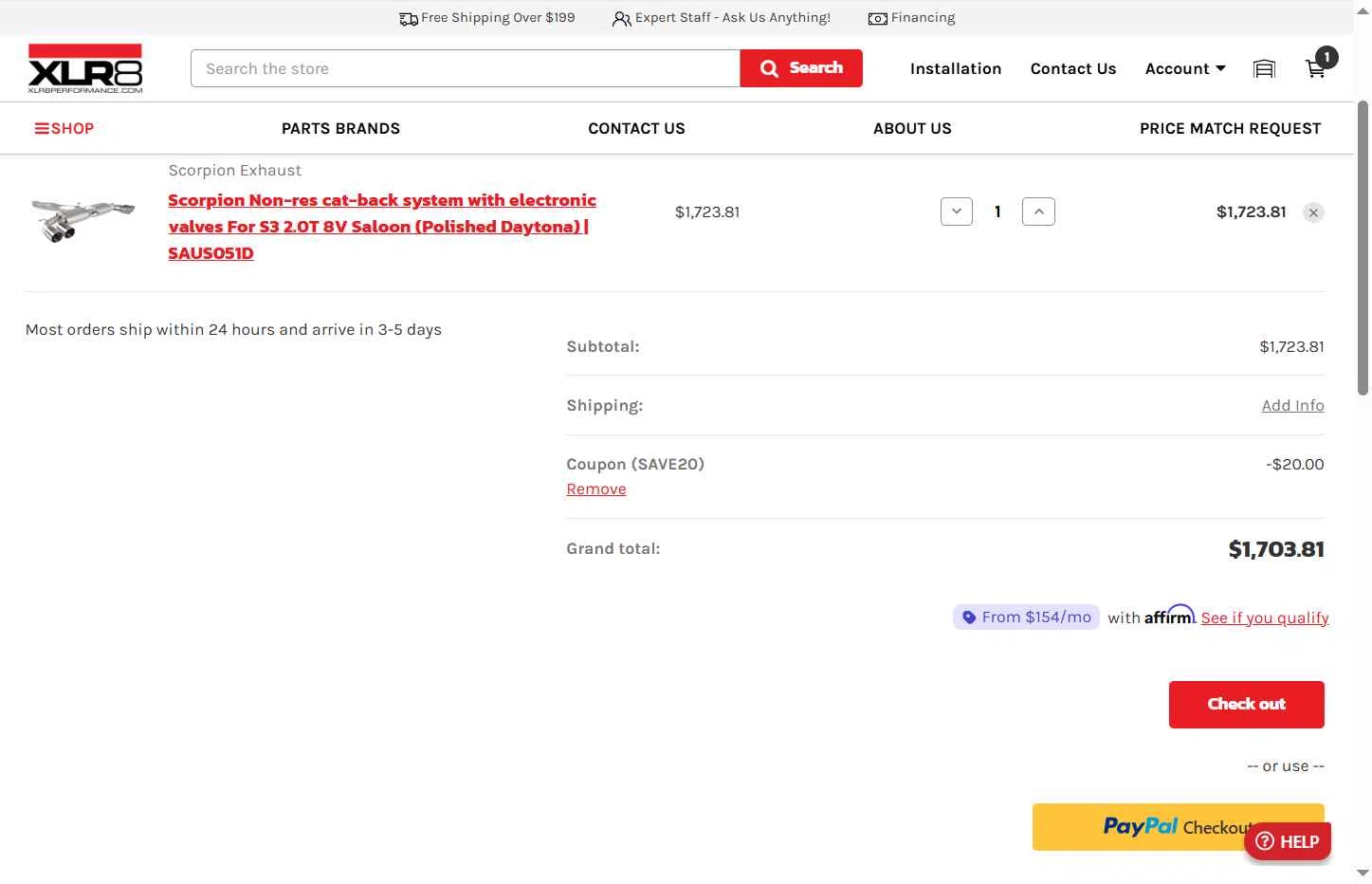Click the 'Most orders ship within 24 hours' text
This screenshot has height=884, width=1372.
coord(233,330)
